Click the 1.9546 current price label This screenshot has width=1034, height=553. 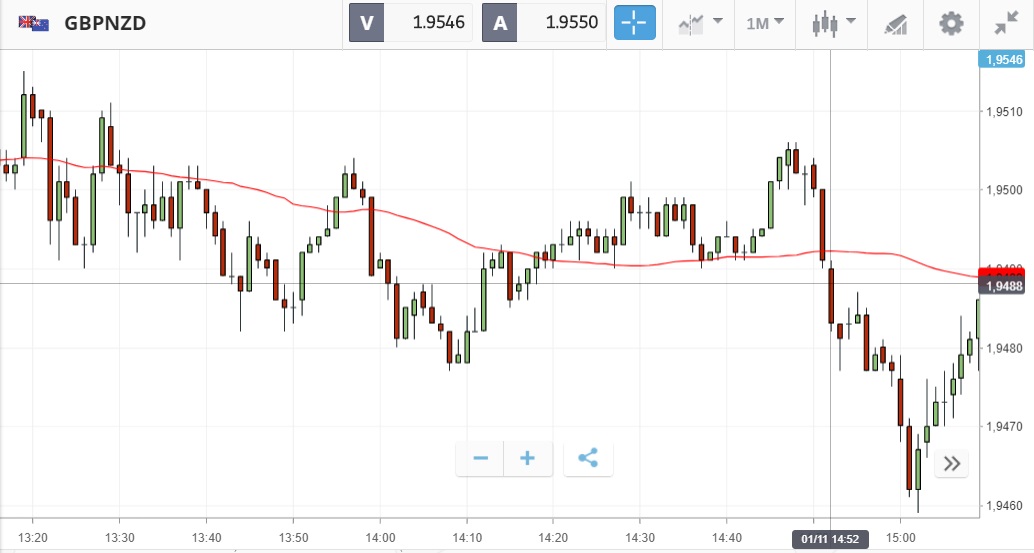(1004, 60)
